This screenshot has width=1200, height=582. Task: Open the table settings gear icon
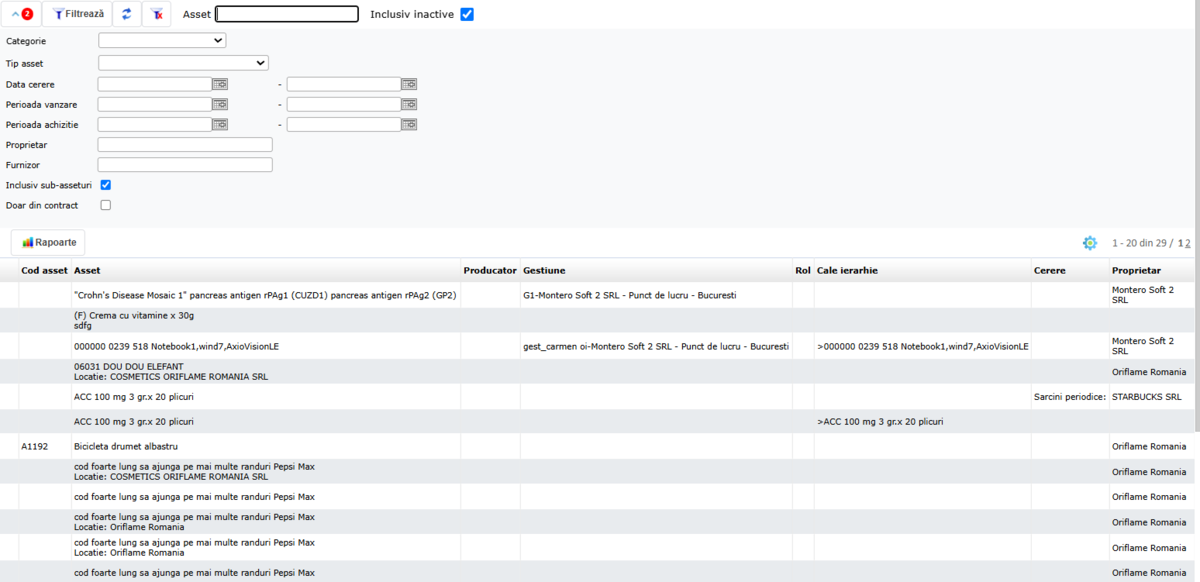pos(1090,243)
